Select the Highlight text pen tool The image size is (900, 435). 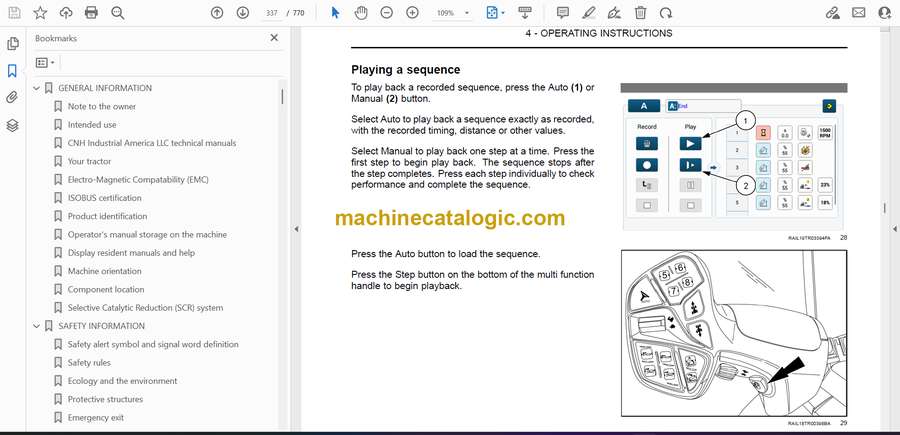coord(588,13)
